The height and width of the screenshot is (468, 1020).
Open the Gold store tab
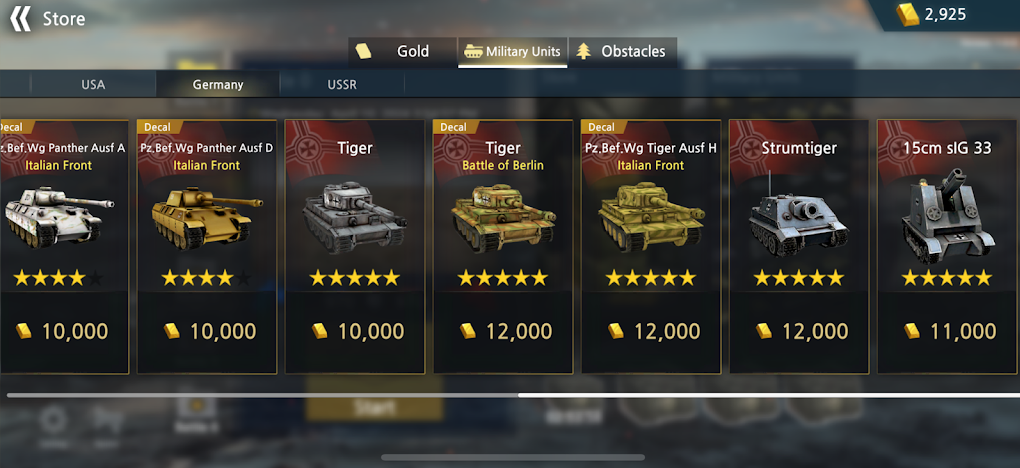click(x=402, y=52)
